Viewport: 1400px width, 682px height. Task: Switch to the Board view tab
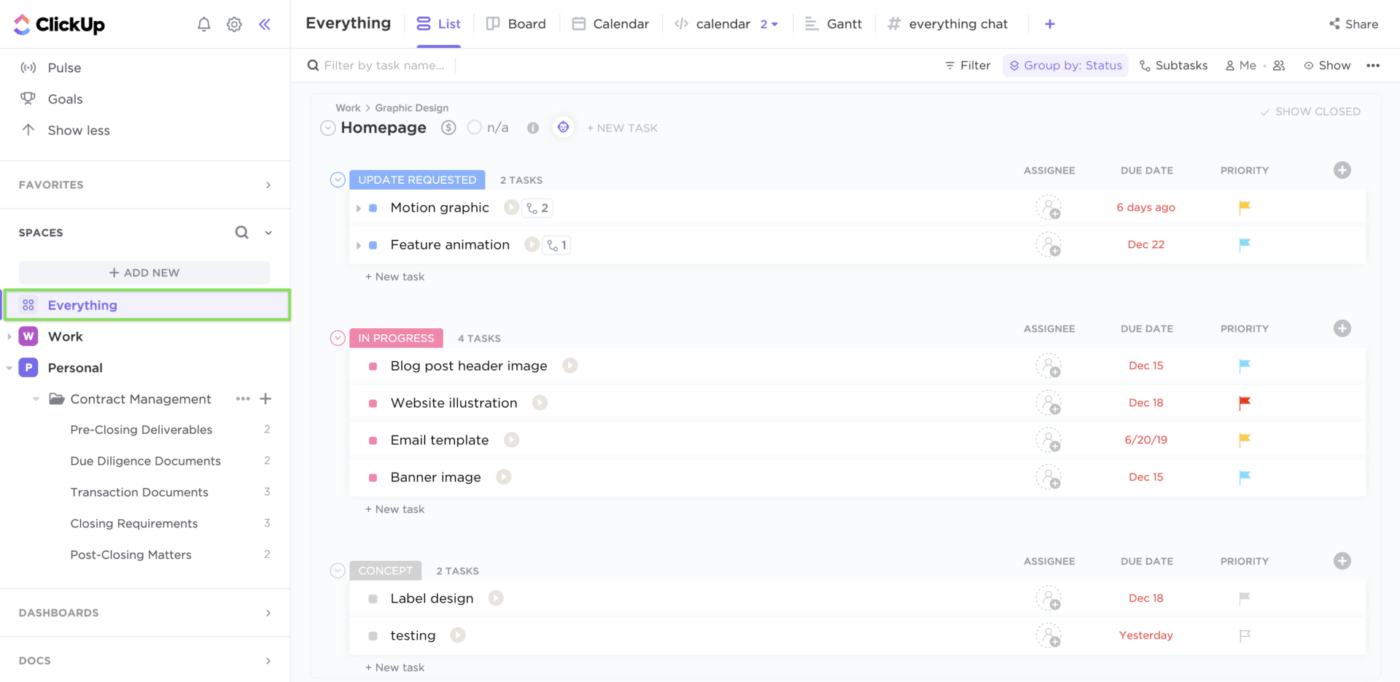coord(516,23)
